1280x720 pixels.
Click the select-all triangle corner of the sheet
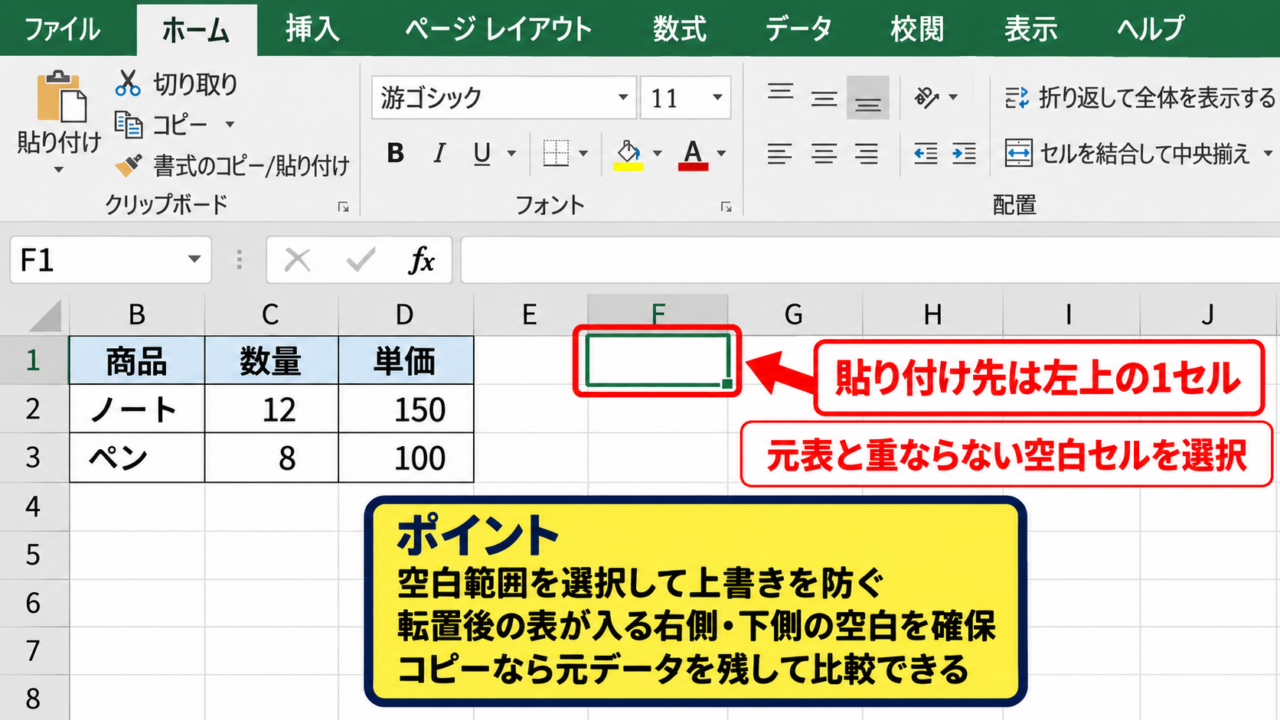(x=44, y=316)
